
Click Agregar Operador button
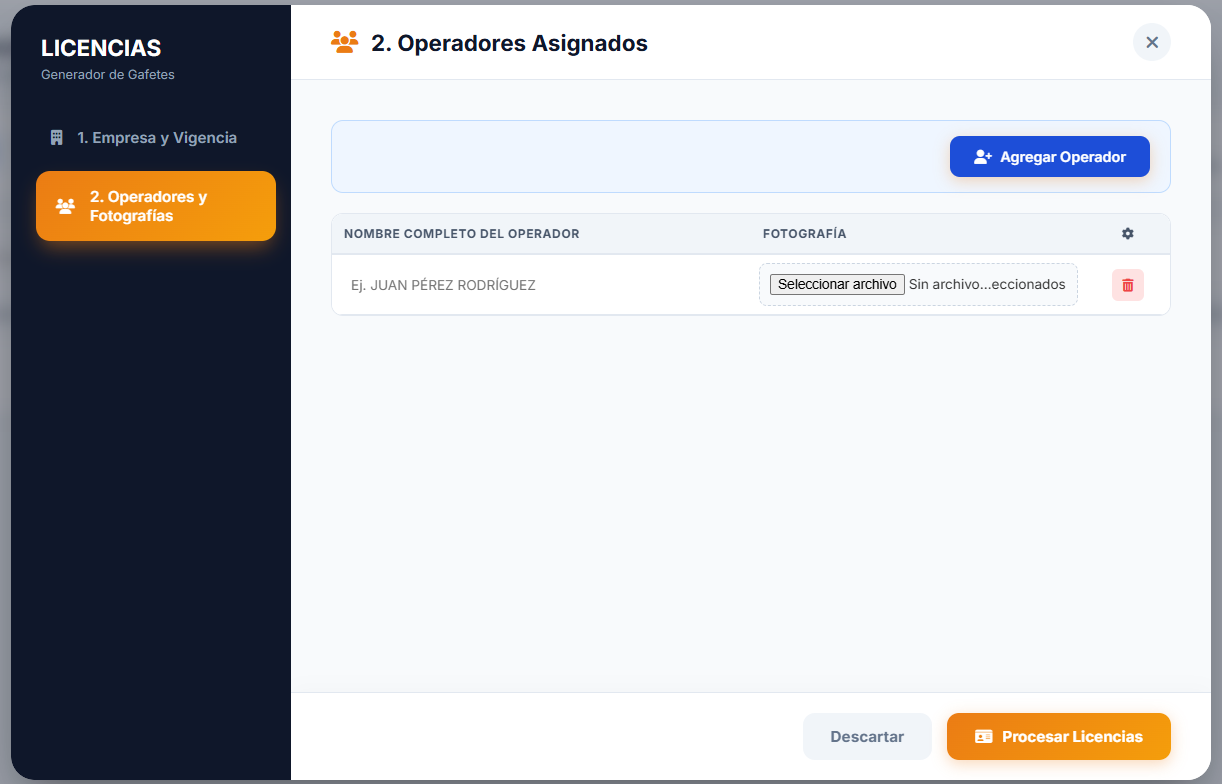coord(1050,157)
